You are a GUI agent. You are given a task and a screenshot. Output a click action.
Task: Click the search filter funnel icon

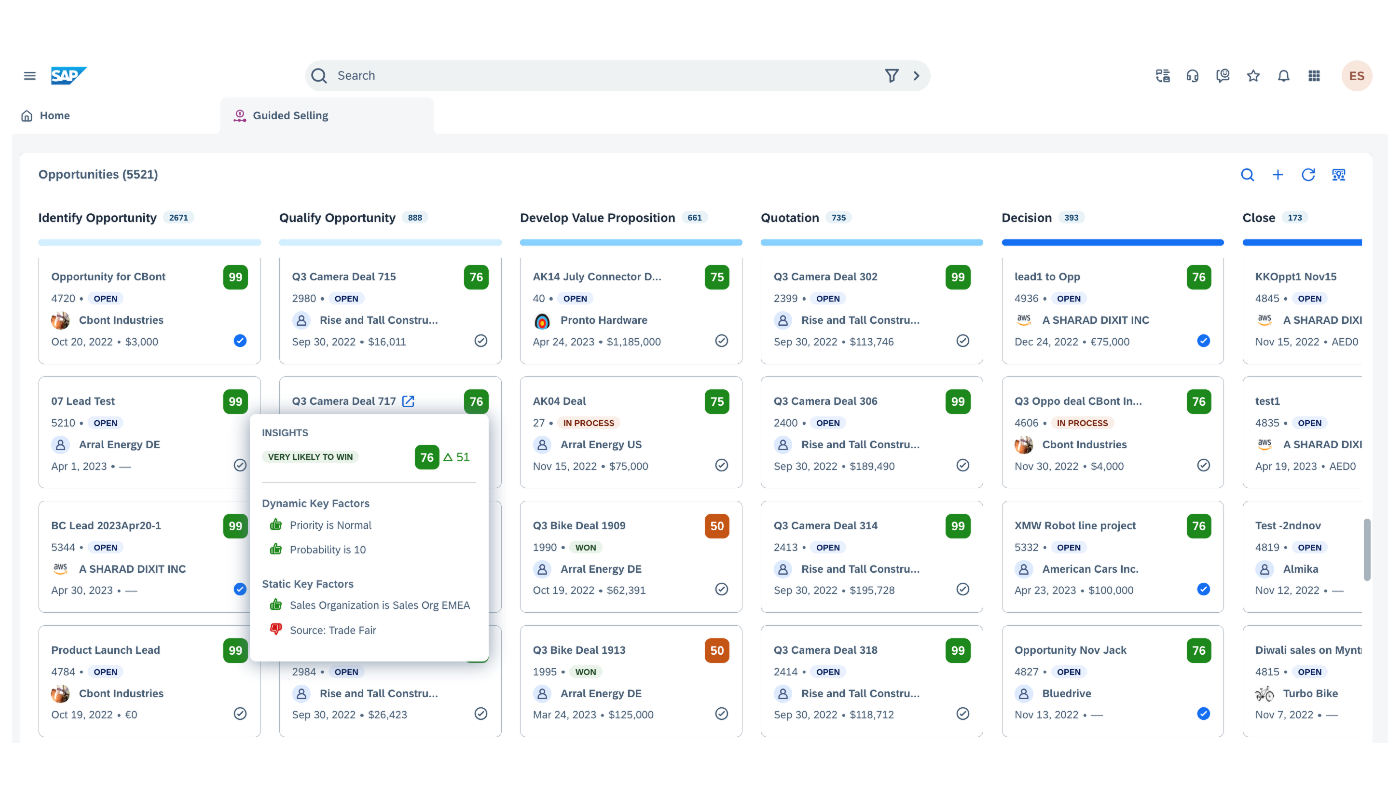(891, 76)
